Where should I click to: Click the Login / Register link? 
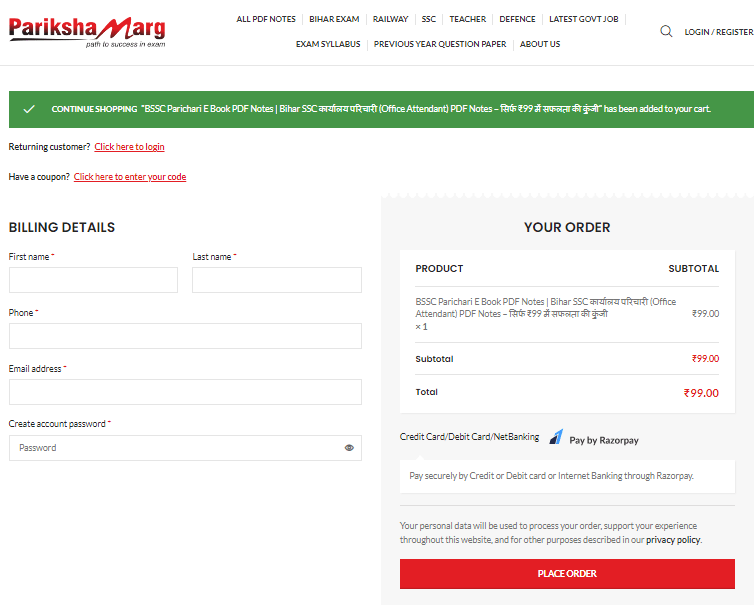click(x=718, y=32)
